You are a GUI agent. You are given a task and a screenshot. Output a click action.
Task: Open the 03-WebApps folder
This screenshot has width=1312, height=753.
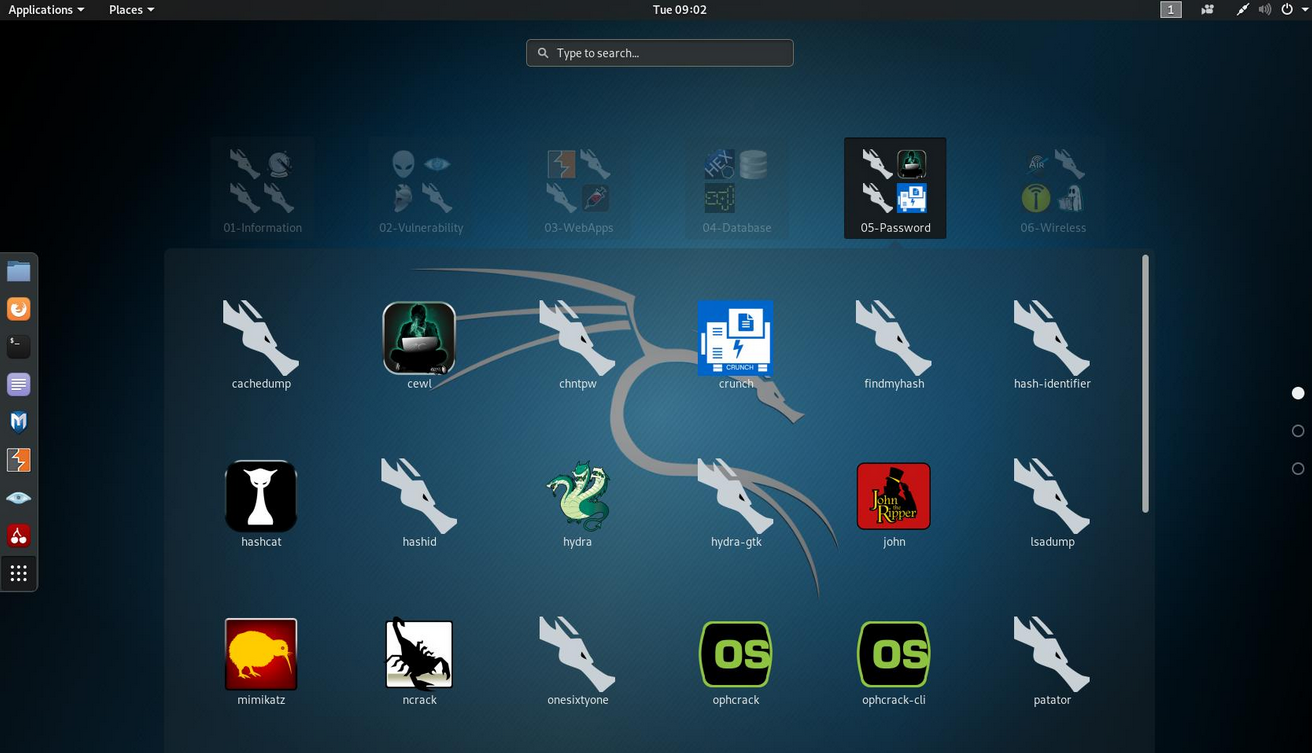[x=579, y=188]
